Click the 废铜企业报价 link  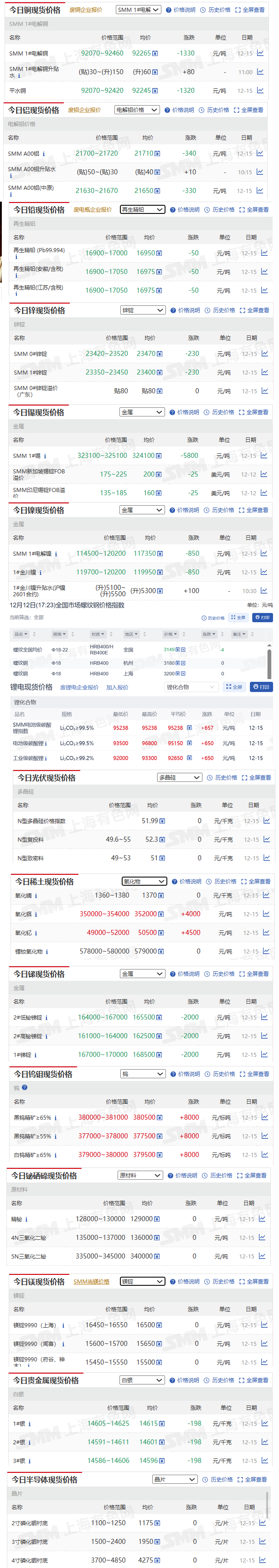[85, 10]
